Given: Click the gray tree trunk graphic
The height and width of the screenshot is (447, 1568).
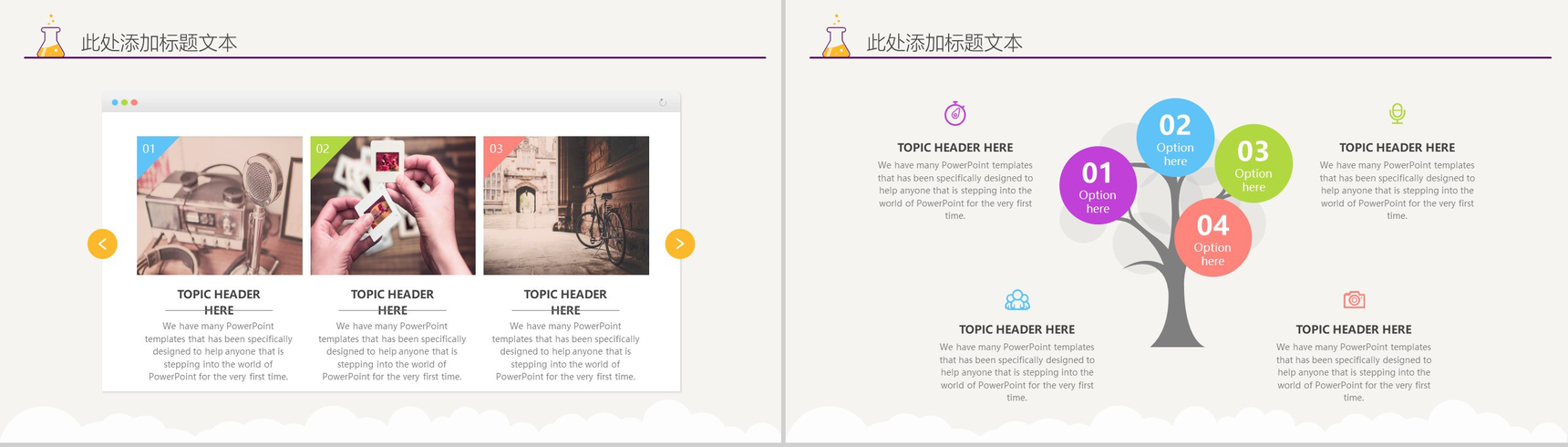Looking at the screenshot, I should click(1176, 301).
